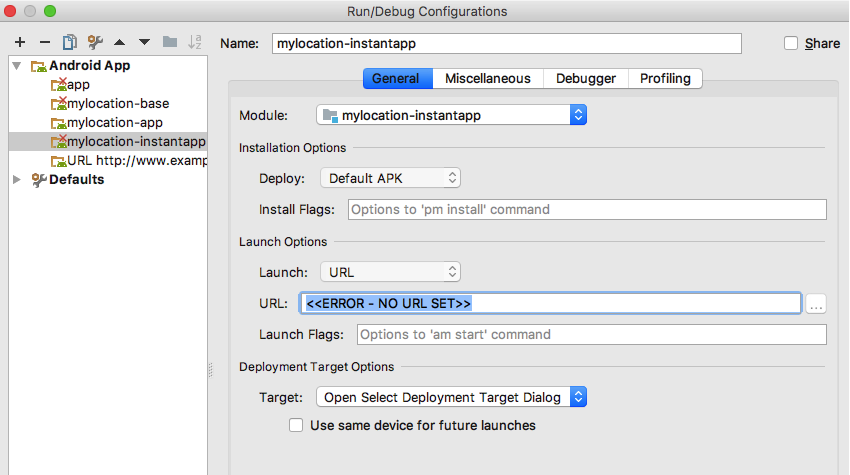Image resolution: width=850 pixels, height=475 pixels.
Task: Click the Install Flags input field
Action: (587, 209)
